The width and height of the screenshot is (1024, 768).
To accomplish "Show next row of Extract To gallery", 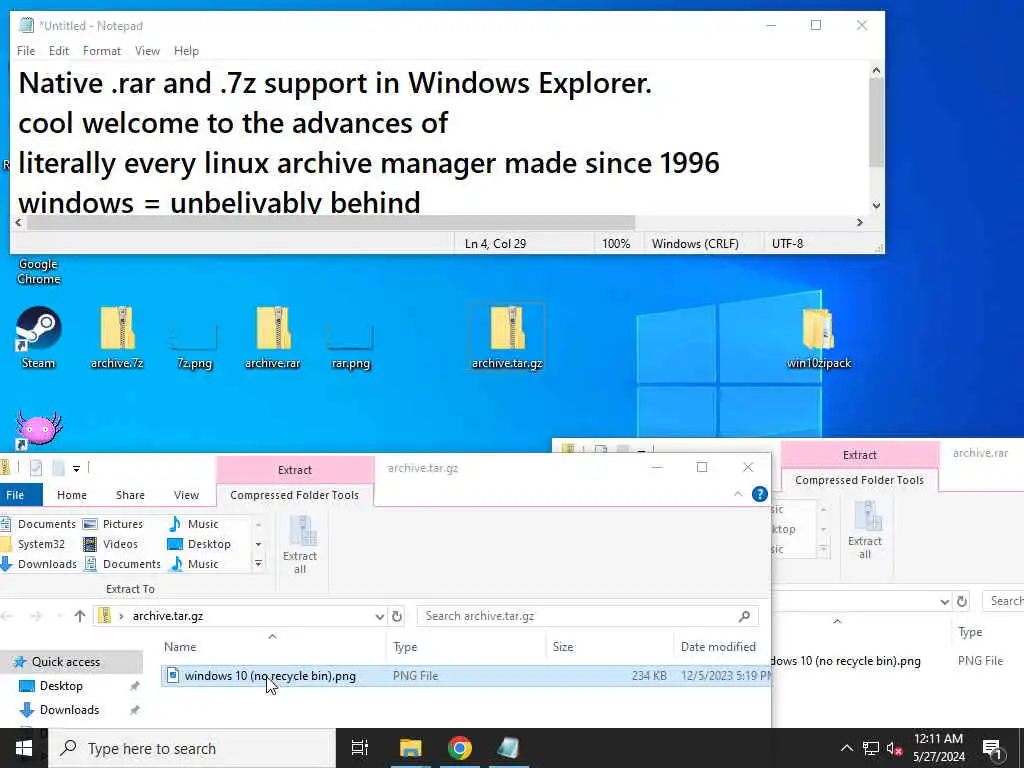I will 259,544.
